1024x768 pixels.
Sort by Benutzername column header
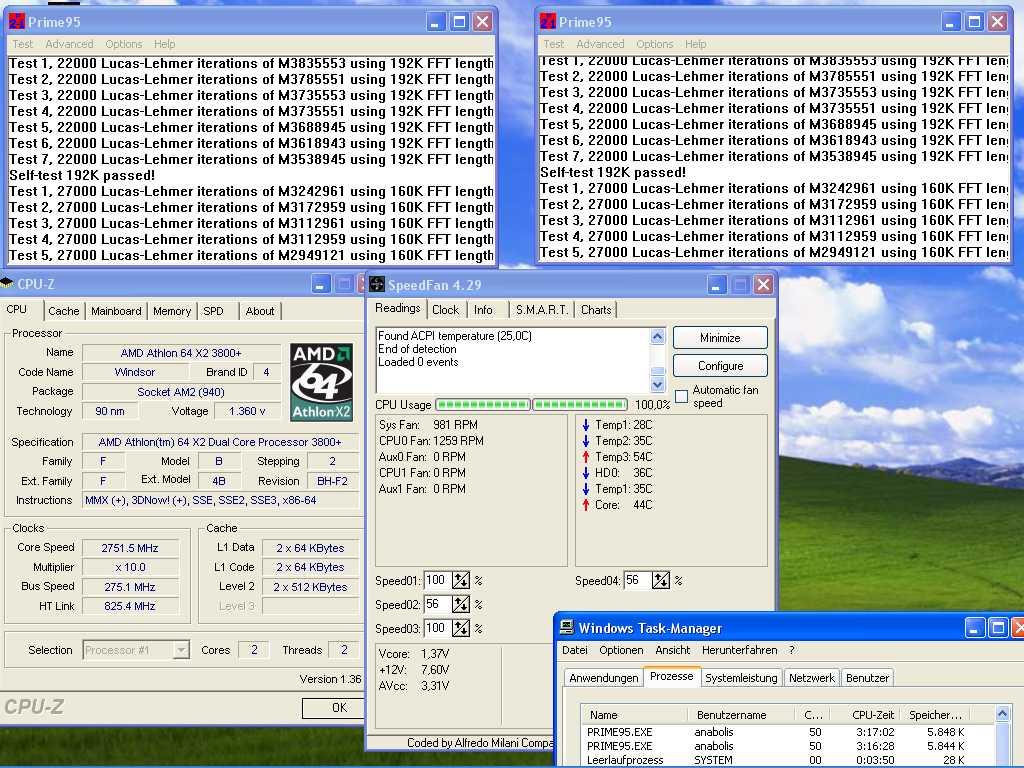coord(741,714)
